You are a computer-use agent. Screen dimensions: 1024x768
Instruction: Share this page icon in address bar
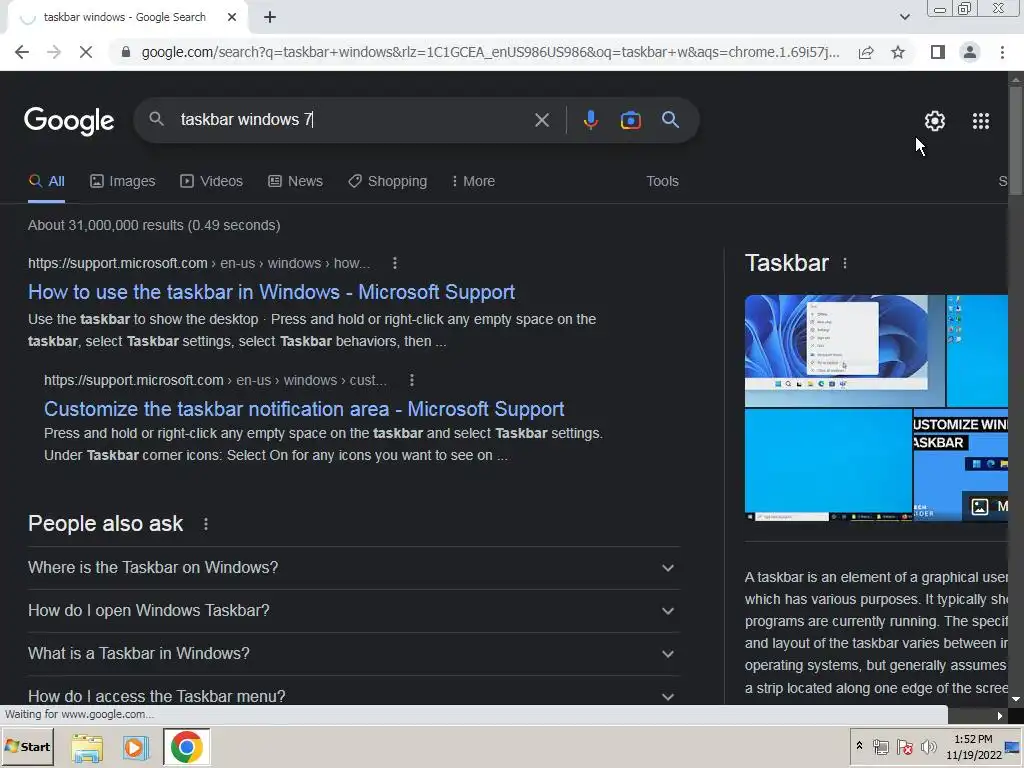(866, 52)
